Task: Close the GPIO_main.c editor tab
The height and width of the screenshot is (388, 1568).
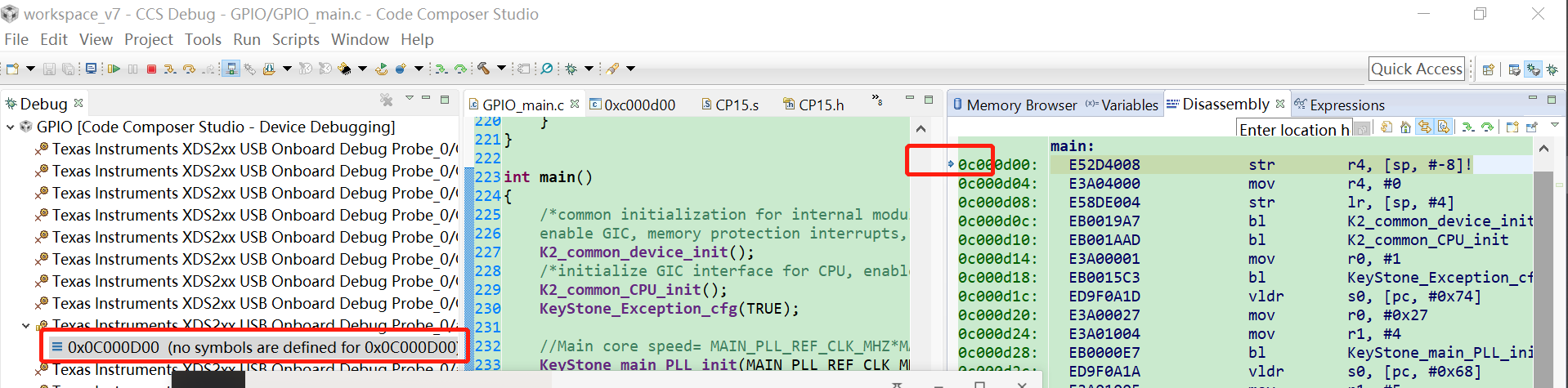Action: (x=575, y=104)
